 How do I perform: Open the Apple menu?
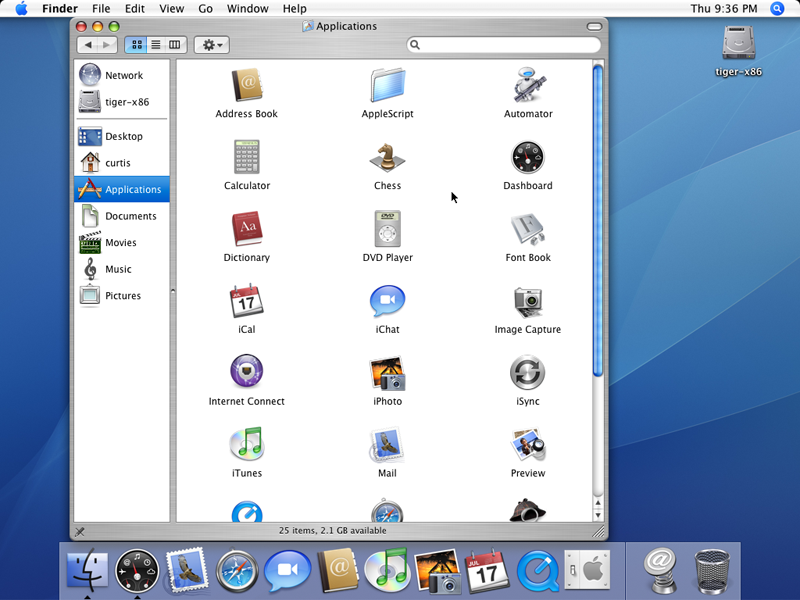pos(20,9)
